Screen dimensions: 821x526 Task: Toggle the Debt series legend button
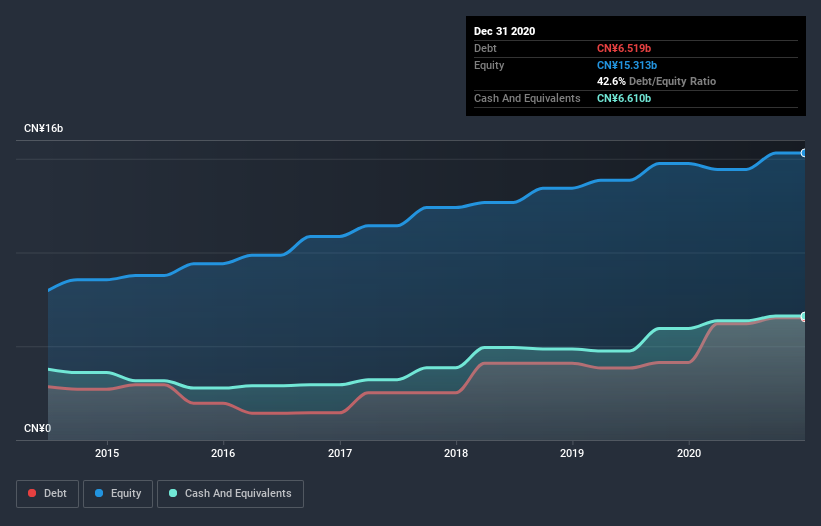[47, 494]
